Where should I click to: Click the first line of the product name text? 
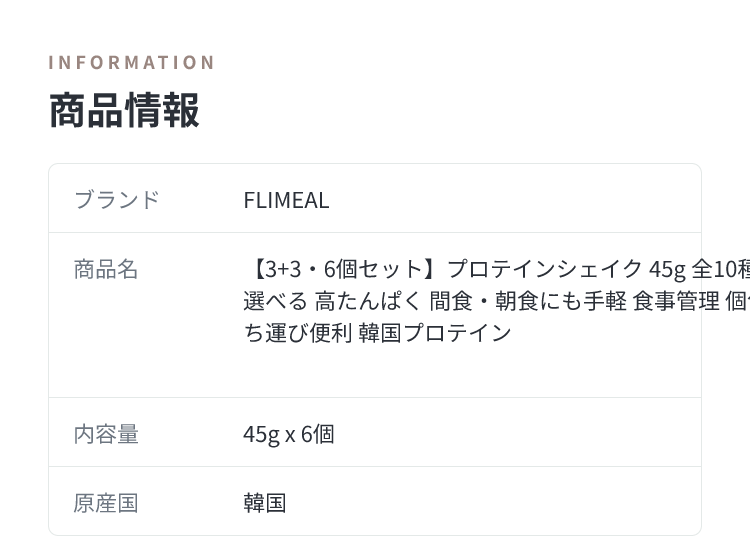click(x=496, y=269)
